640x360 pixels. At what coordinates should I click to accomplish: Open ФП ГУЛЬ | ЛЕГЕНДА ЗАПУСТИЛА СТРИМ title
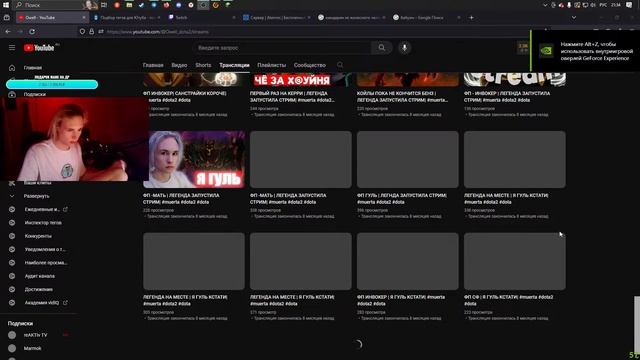pyautogui.click(x=402, y=199)
